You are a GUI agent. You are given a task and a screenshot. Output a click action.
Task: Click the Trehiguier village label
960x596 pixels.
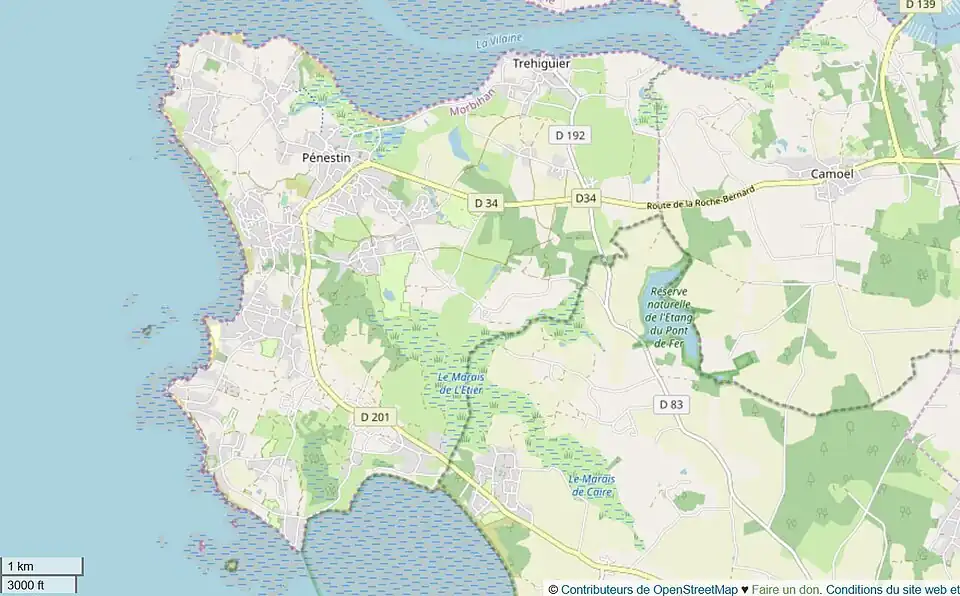click(x=541, y=64)
